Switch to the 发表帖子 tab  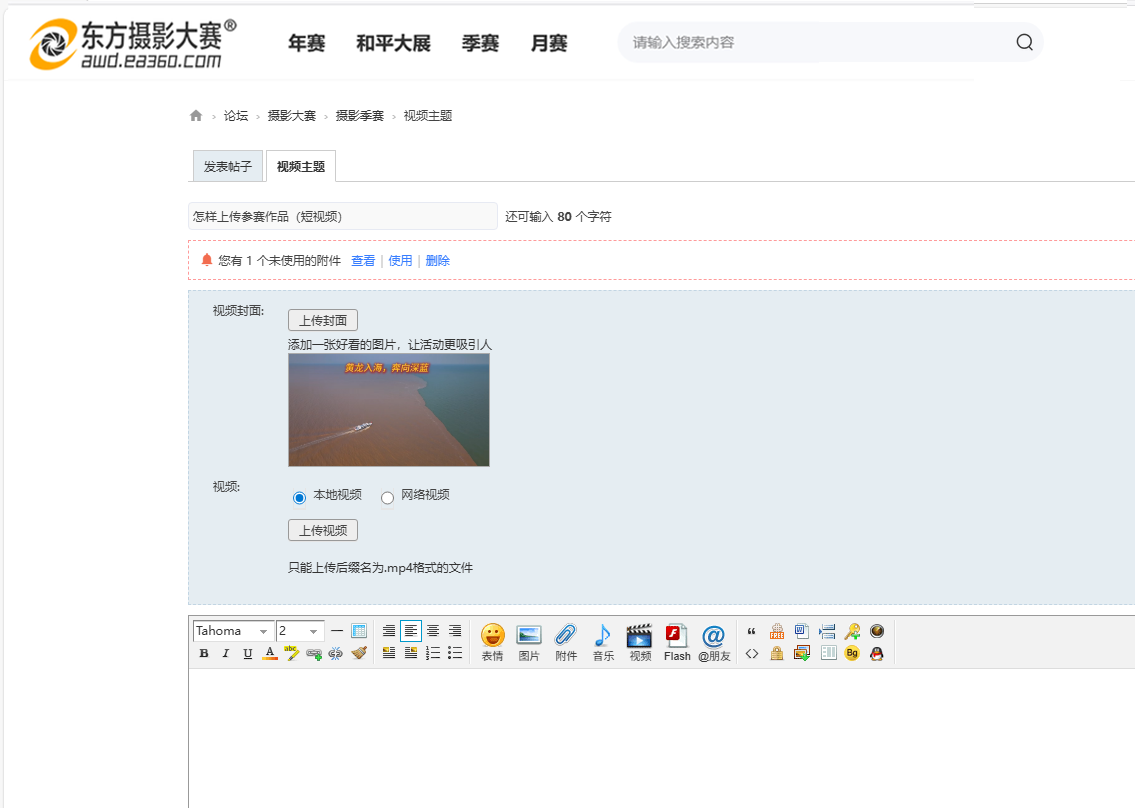click(x=227, y=167)
